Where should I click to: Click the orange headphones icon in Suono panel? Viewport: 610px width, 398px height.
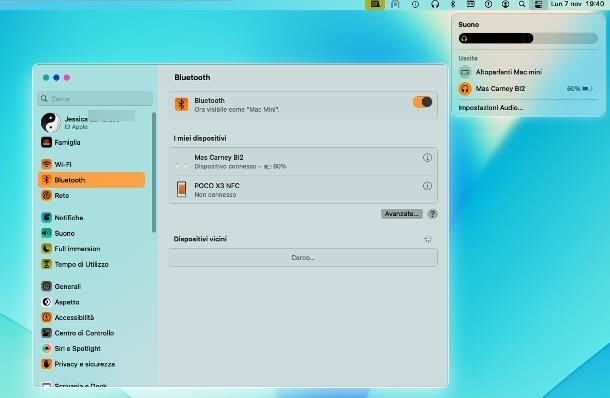tap(465, 89)
